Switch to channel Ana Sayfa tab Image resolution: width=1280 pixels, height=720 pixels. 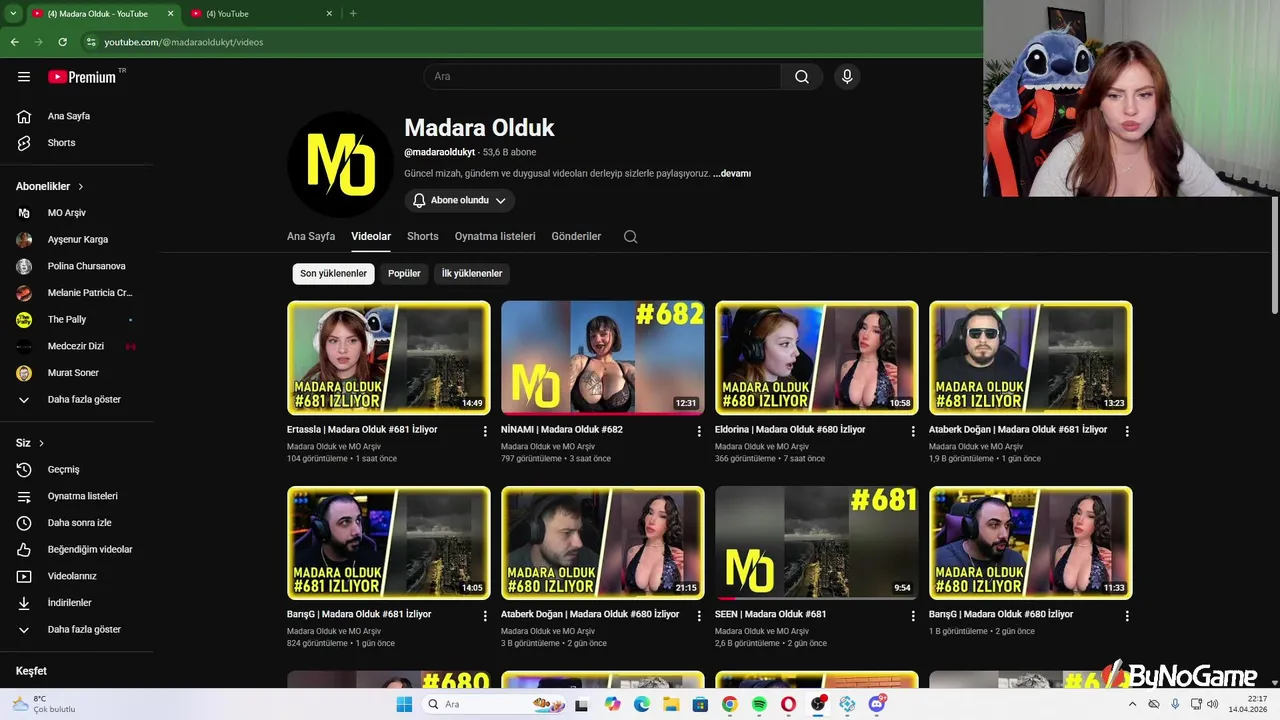pyautogui.click(x=311, y=237)
